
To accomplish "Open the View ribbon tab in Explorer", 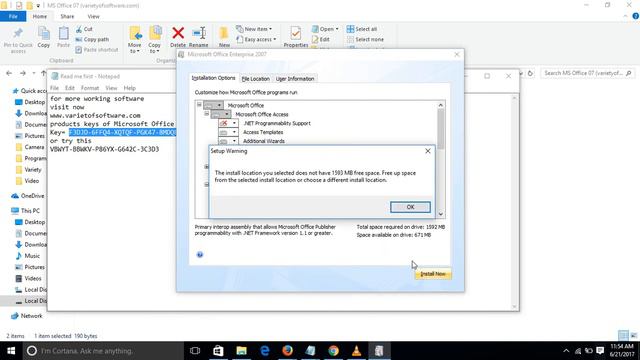I will pyautogui.click(x=93, y=16).
